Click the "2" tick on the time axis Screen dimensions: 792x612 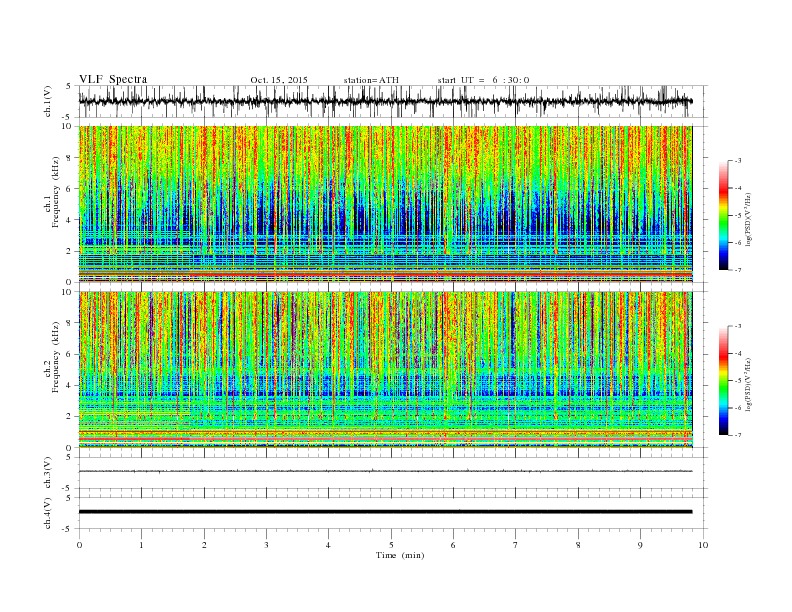(204, 545)
